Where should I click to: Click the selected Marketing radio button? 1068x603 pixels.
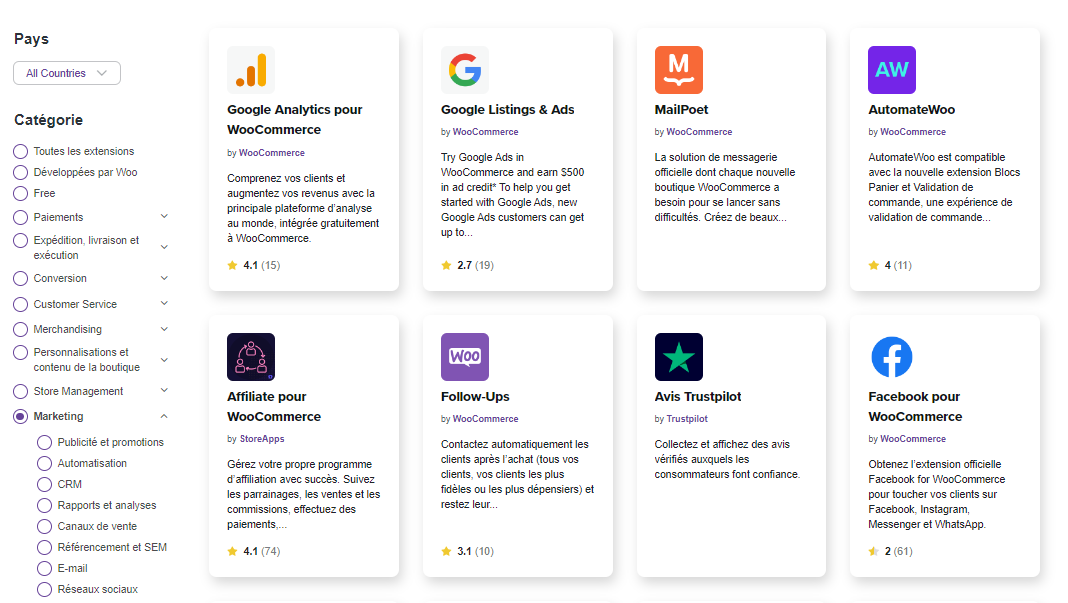(x=20, y=416)
